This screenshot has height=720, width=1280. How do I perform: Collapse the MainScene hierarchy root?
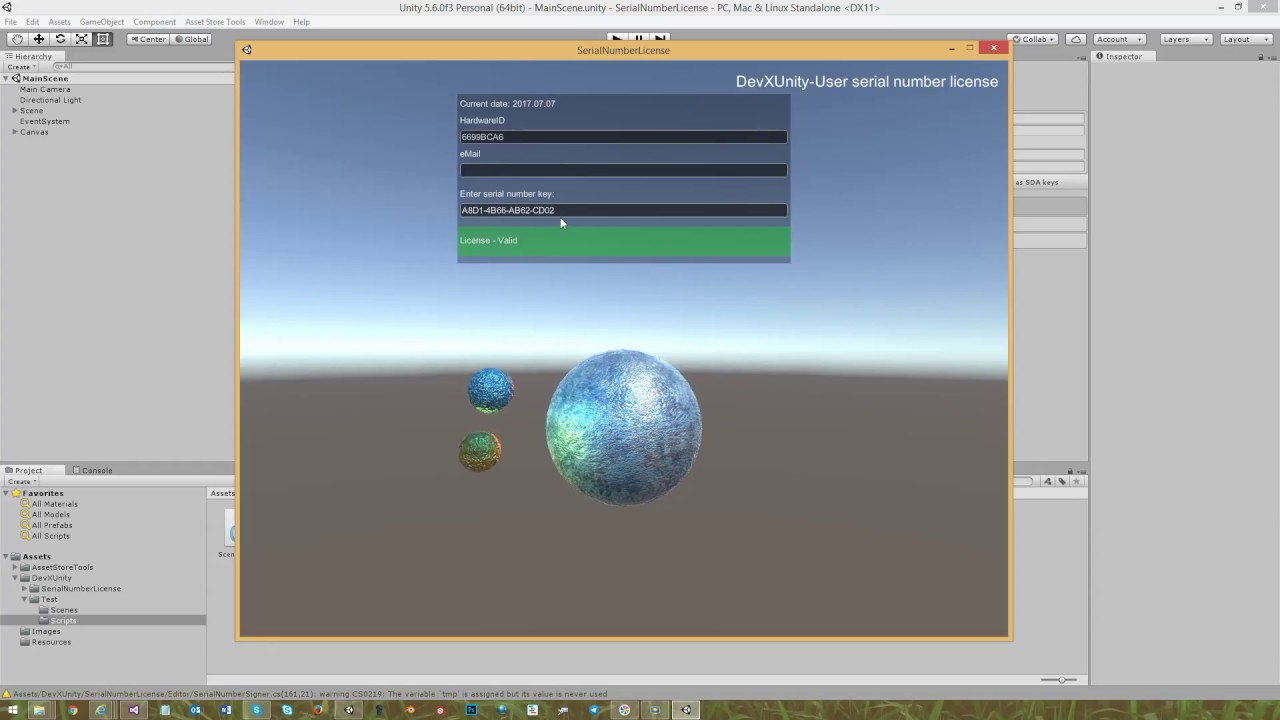pyautogui.click(x=6, y=78)
